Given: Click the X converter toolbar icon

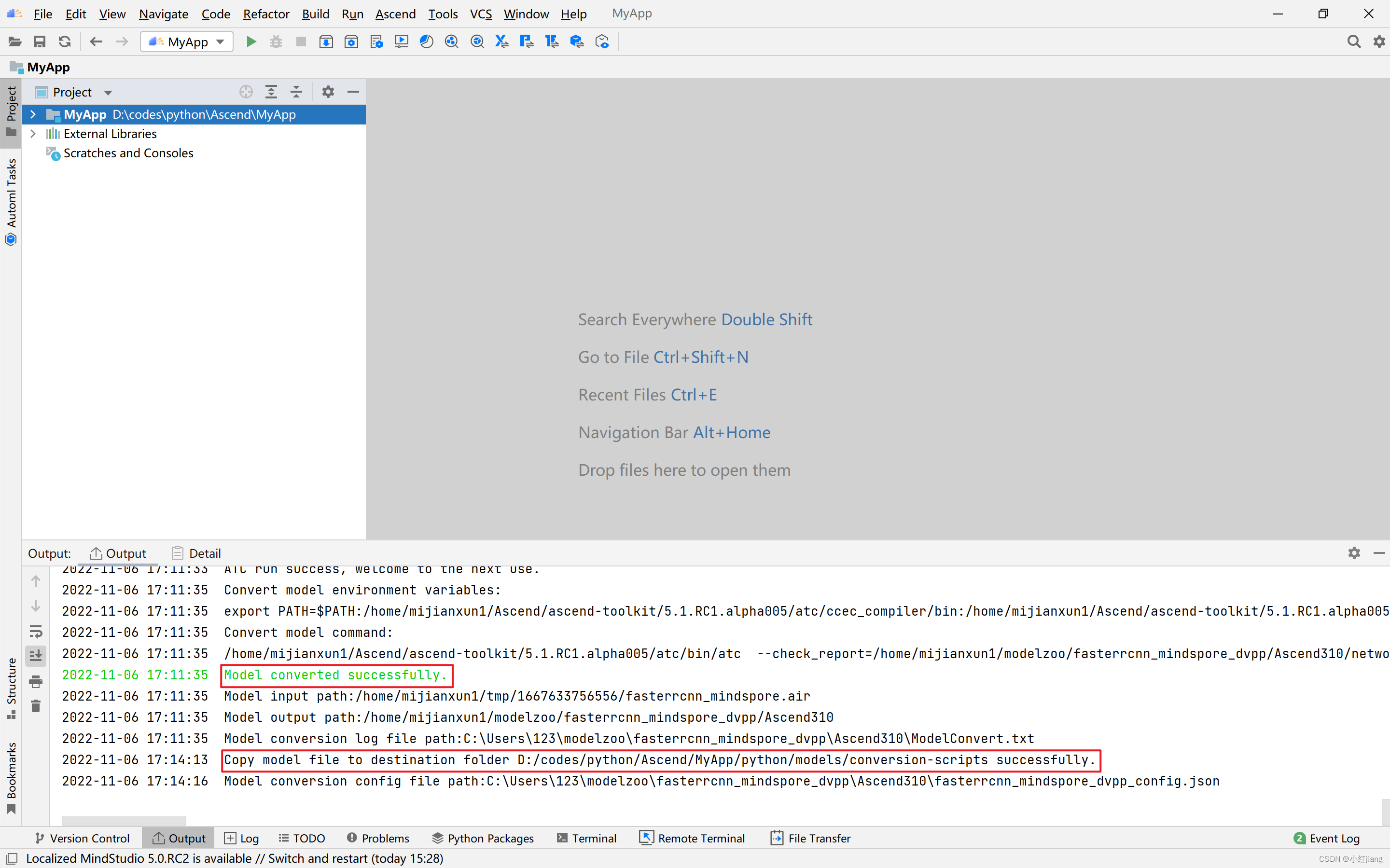Looking at the screenshot, I should (x=502, y=42).
